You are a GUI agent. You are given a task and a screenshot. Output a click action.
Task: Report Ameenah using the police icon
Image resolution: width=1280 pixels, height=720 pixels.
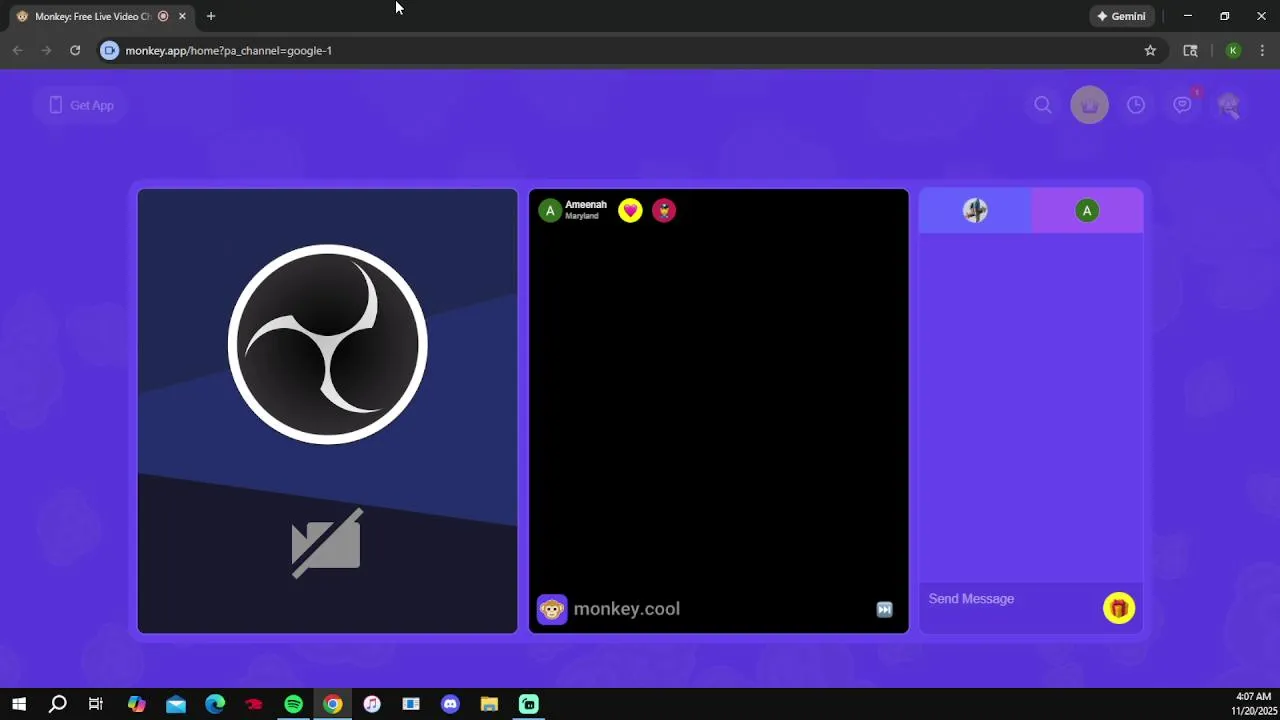tap(664, 210)
